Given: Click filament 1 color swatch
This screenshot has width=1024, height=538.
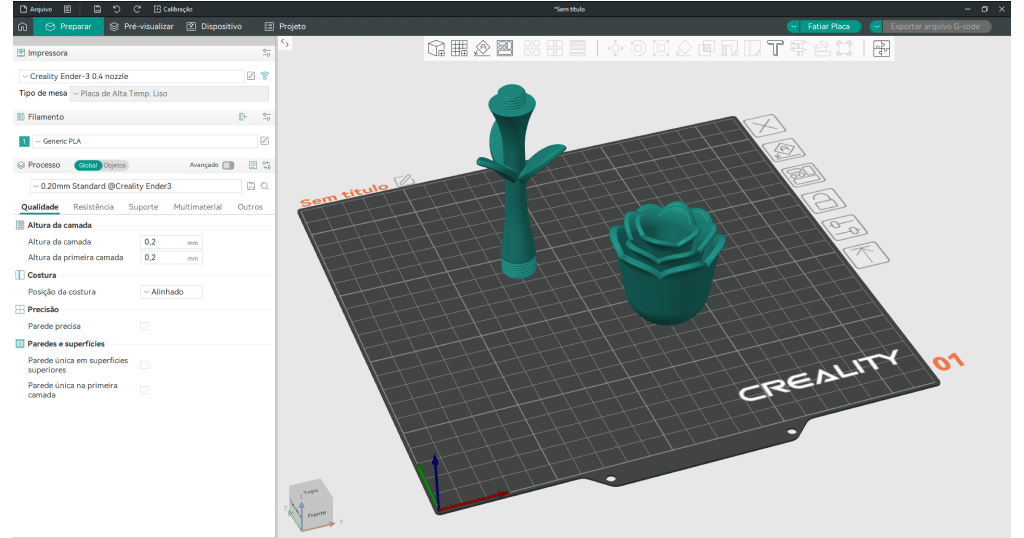Looking at the screenshot, I should pos(24,141).
